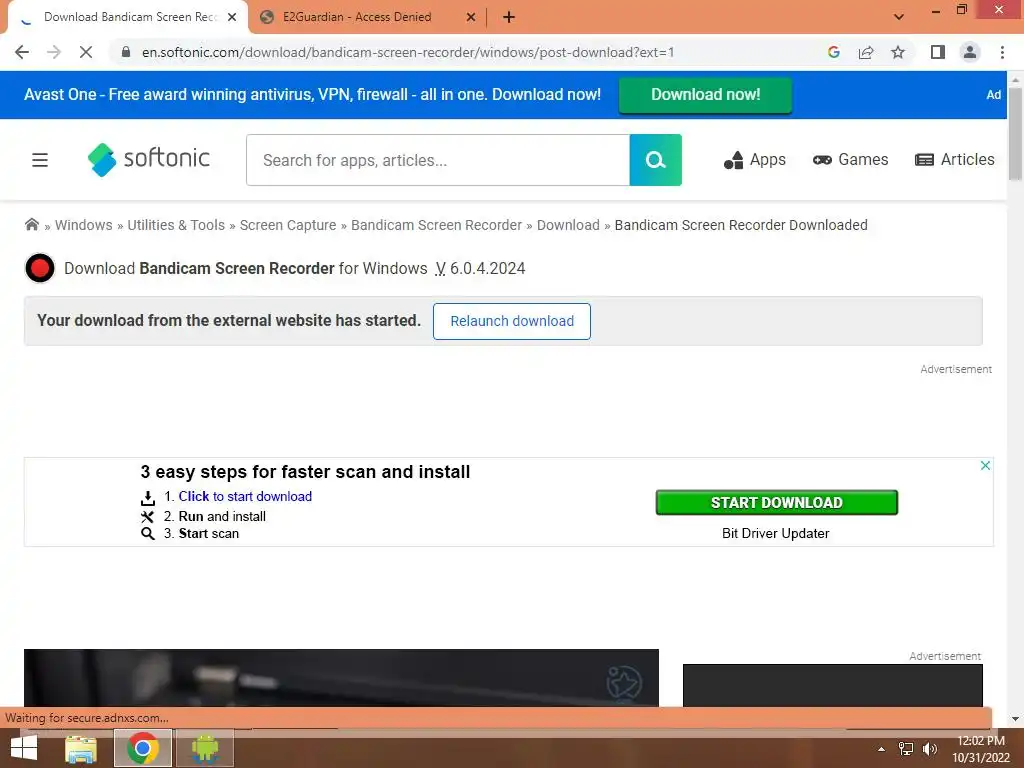
Task: Click the Search for apps, articles field
Action: click(x=438, y=160)
